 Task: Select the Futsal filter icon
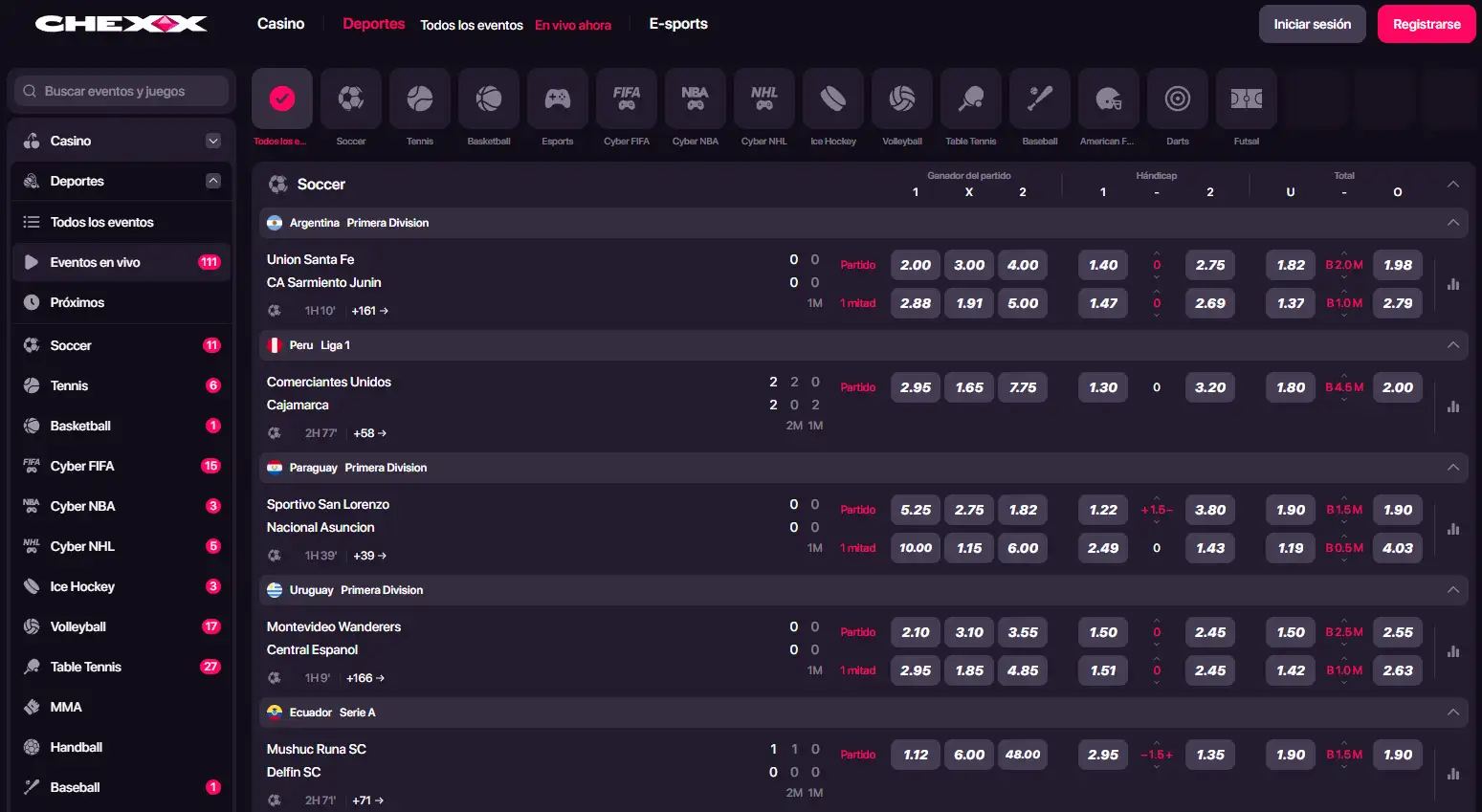[x=1247, y=99]
